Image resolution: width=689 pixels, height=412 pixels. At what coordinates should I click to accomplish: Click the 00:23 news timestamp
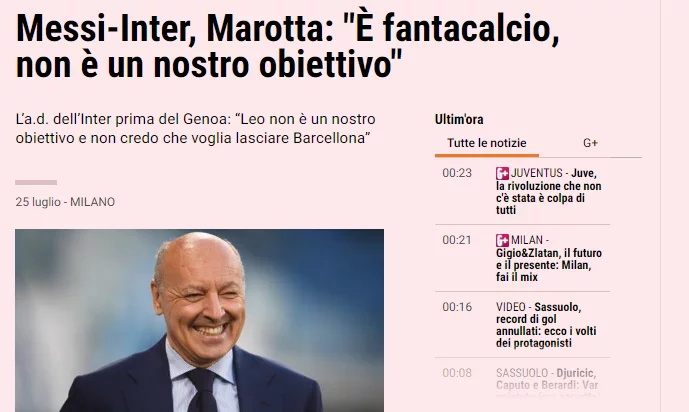(457, 173)
